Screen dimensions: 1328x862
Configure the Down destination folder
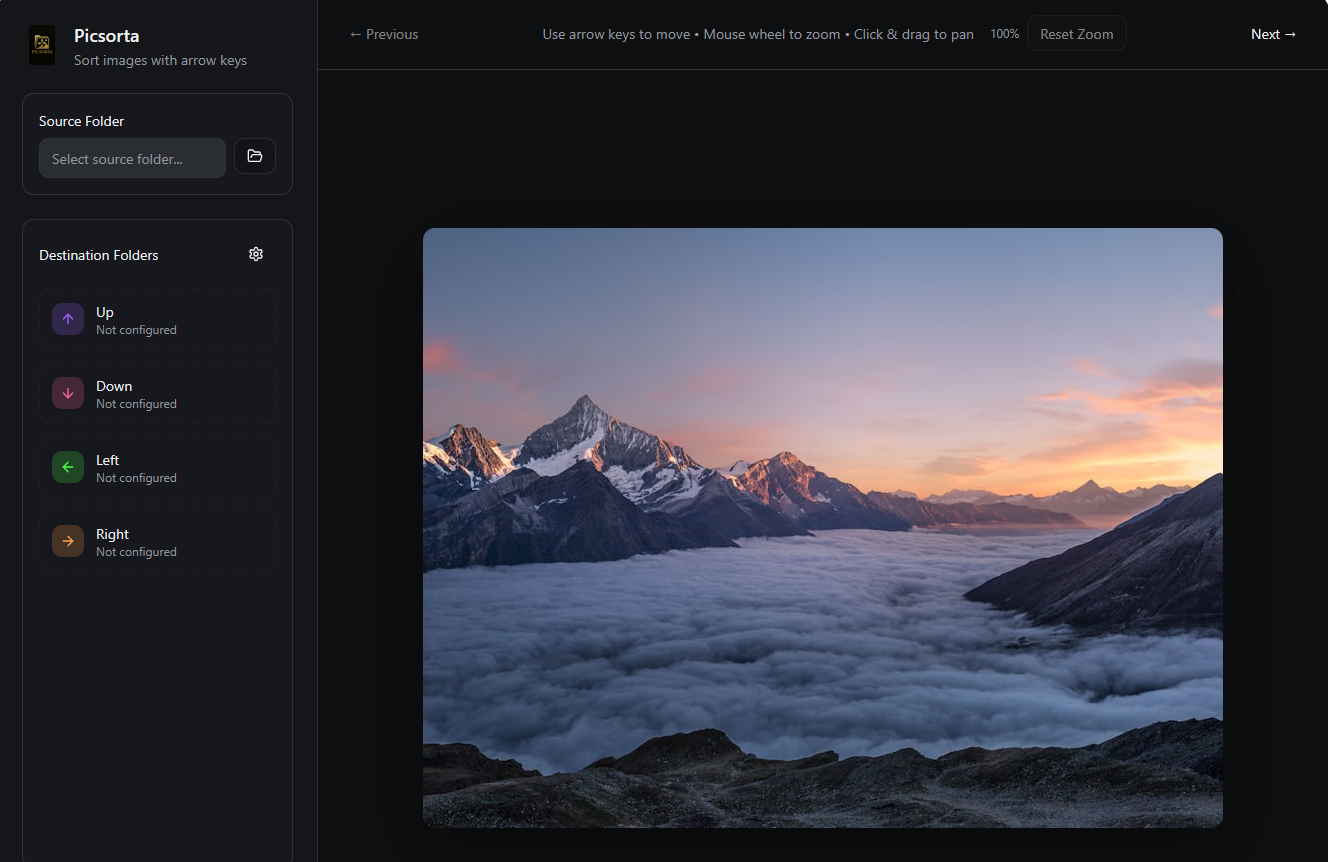pos(157,392)
